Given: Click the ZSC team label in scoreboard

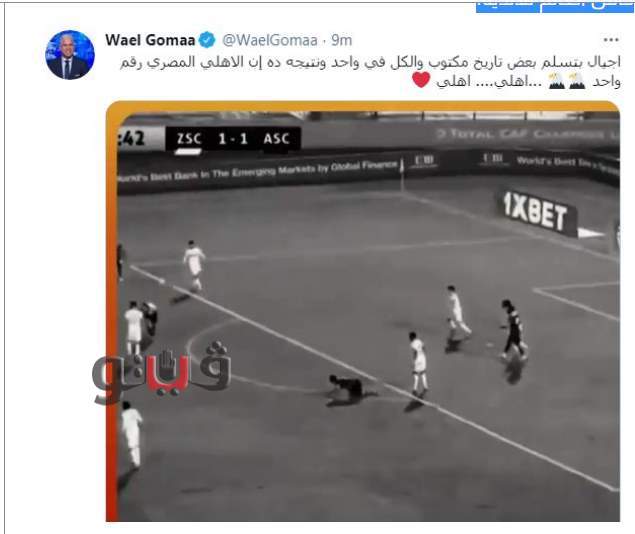Looking at the screenshot, I should tap(189, 139).
